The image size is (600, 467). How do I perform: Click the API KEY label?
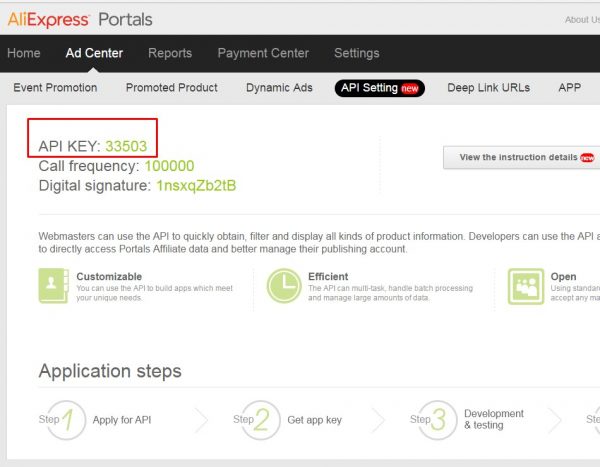tap(69, 146)
